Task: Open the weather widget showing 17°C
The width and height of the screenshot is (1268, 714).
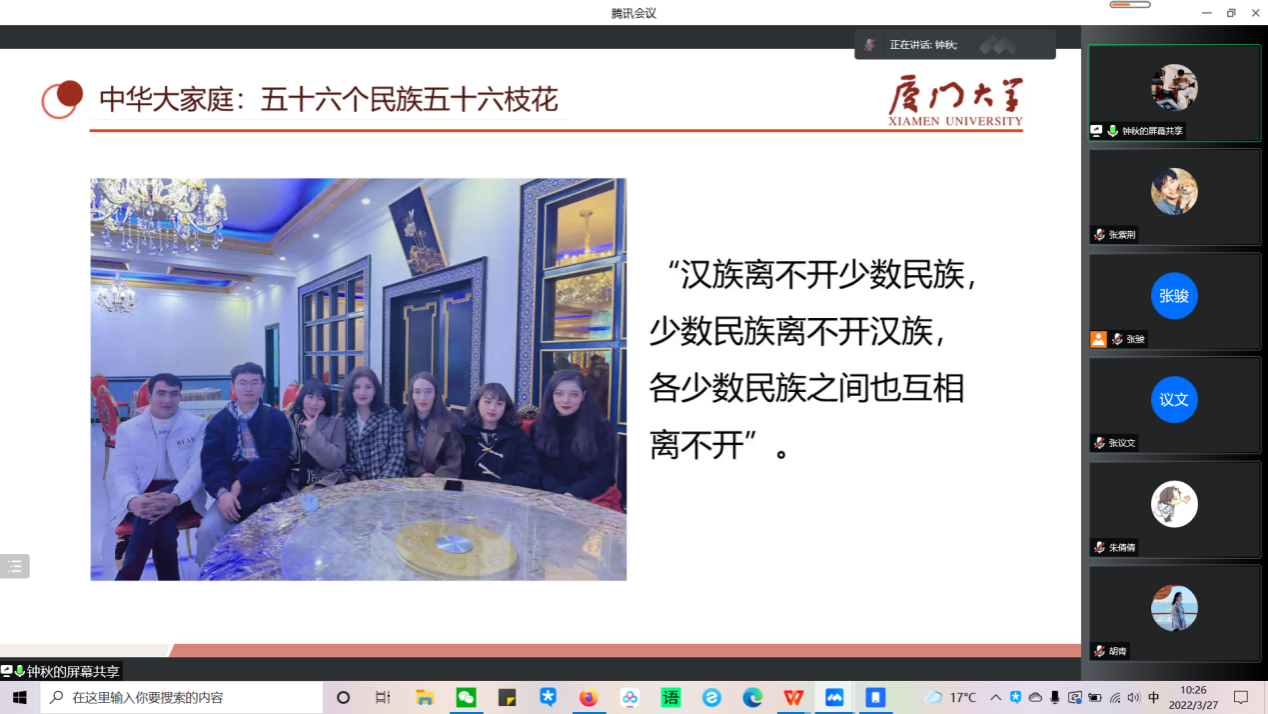Action: point(951,697)
